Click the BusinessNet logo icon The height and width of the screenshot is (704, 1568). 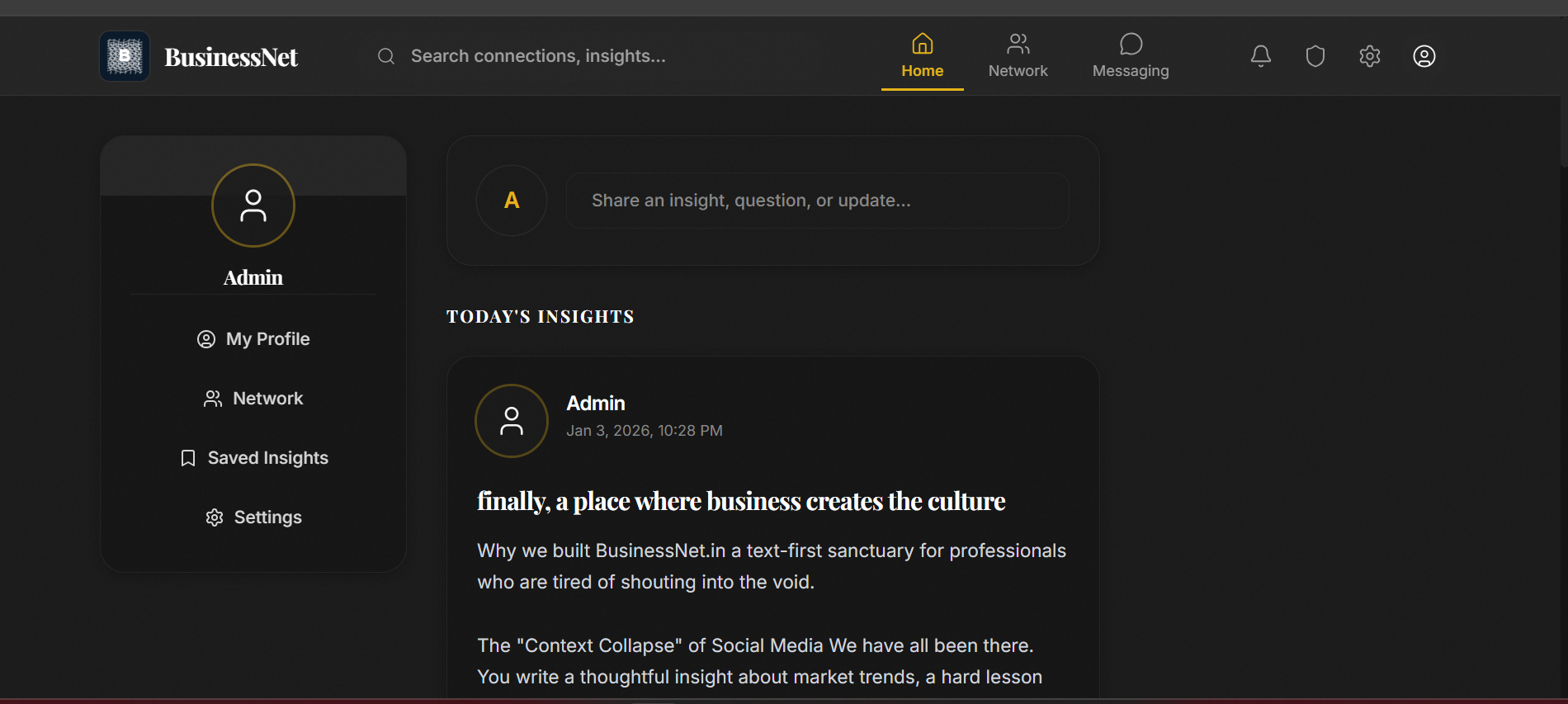point(125,56)
